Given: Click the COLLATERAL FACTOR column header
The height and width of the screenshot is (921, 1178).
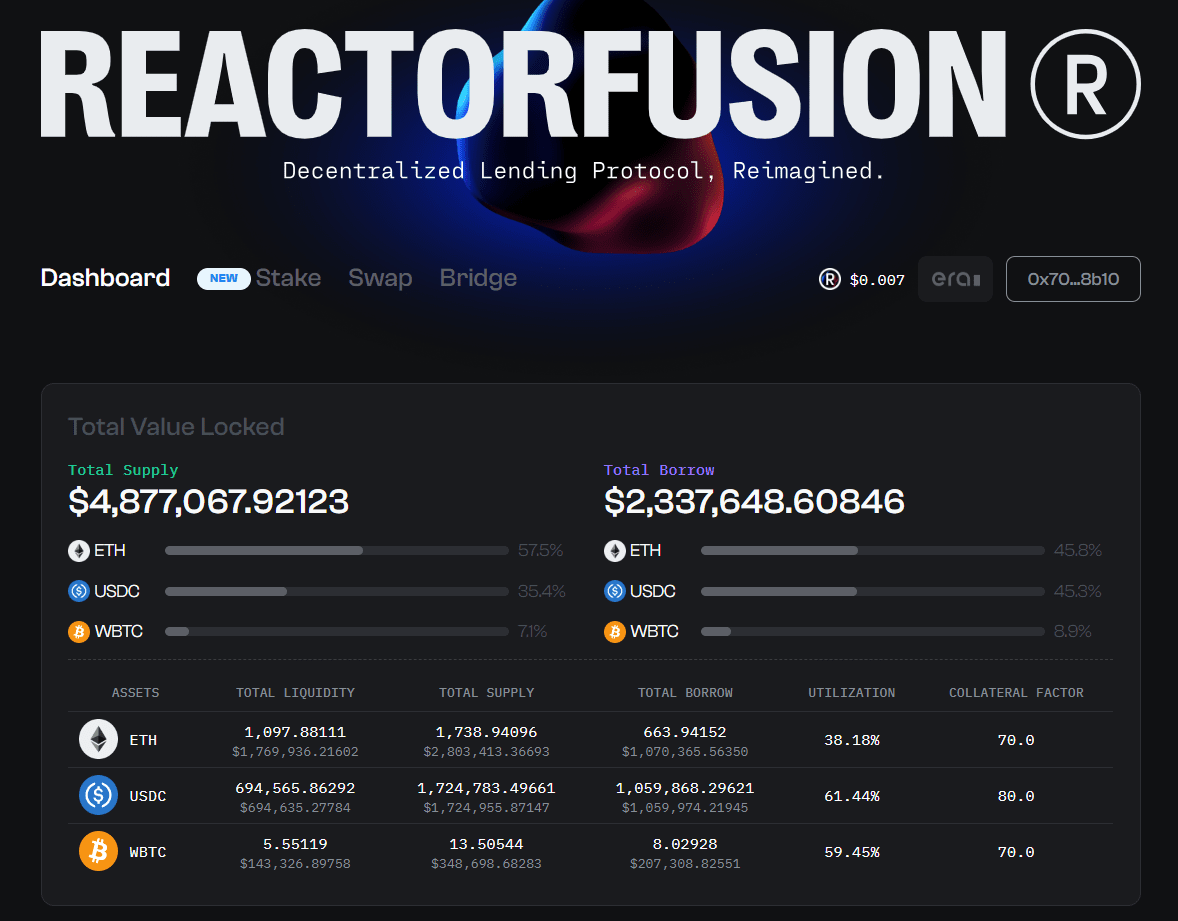Looking at the screenshot, I should pyautogui.click(x=1016, y=693).
